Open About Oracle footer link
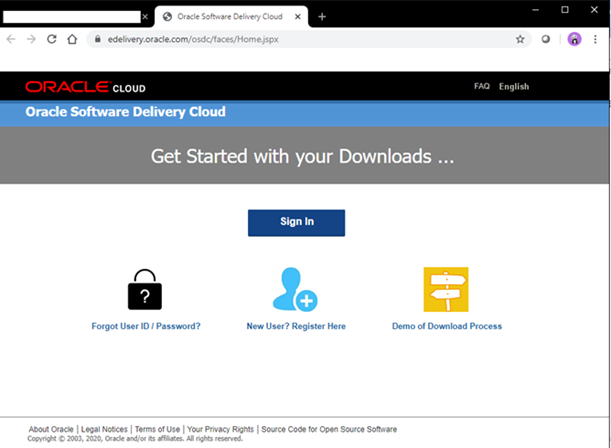611x448 pixels. point(51,429)
